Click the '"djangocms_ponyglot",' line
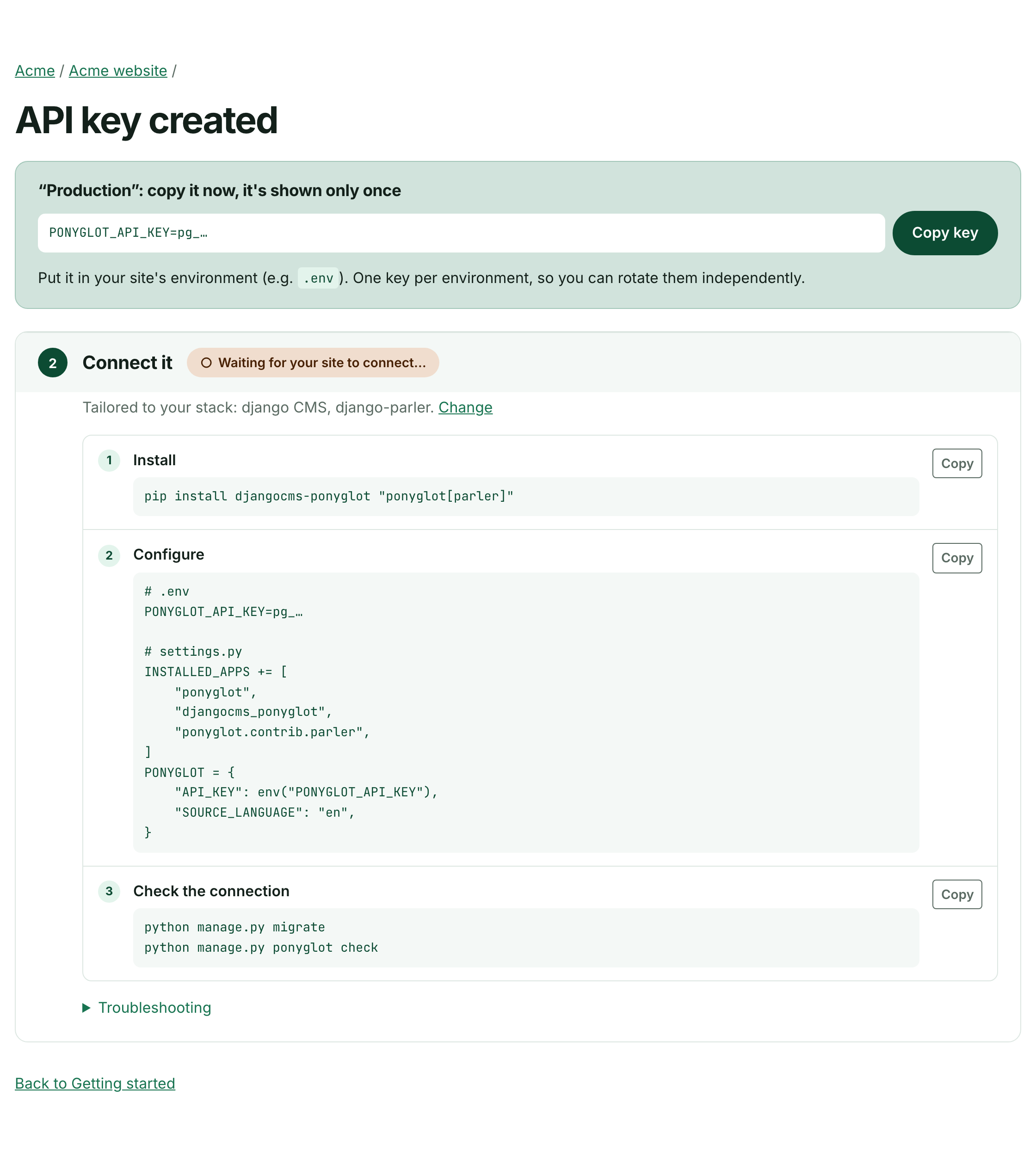Image resolution: width=1036 pixels, height=1170 pixels. (x=253, y=712)
